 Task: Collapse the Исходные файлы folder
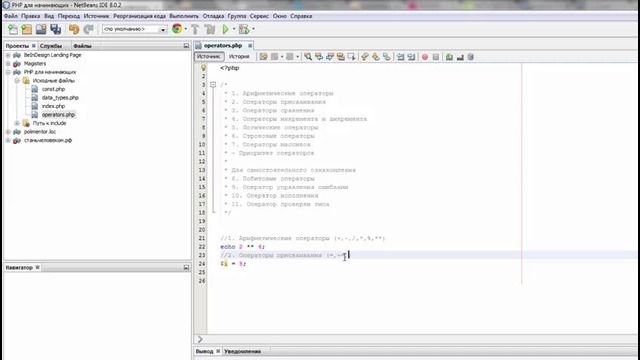17,81
